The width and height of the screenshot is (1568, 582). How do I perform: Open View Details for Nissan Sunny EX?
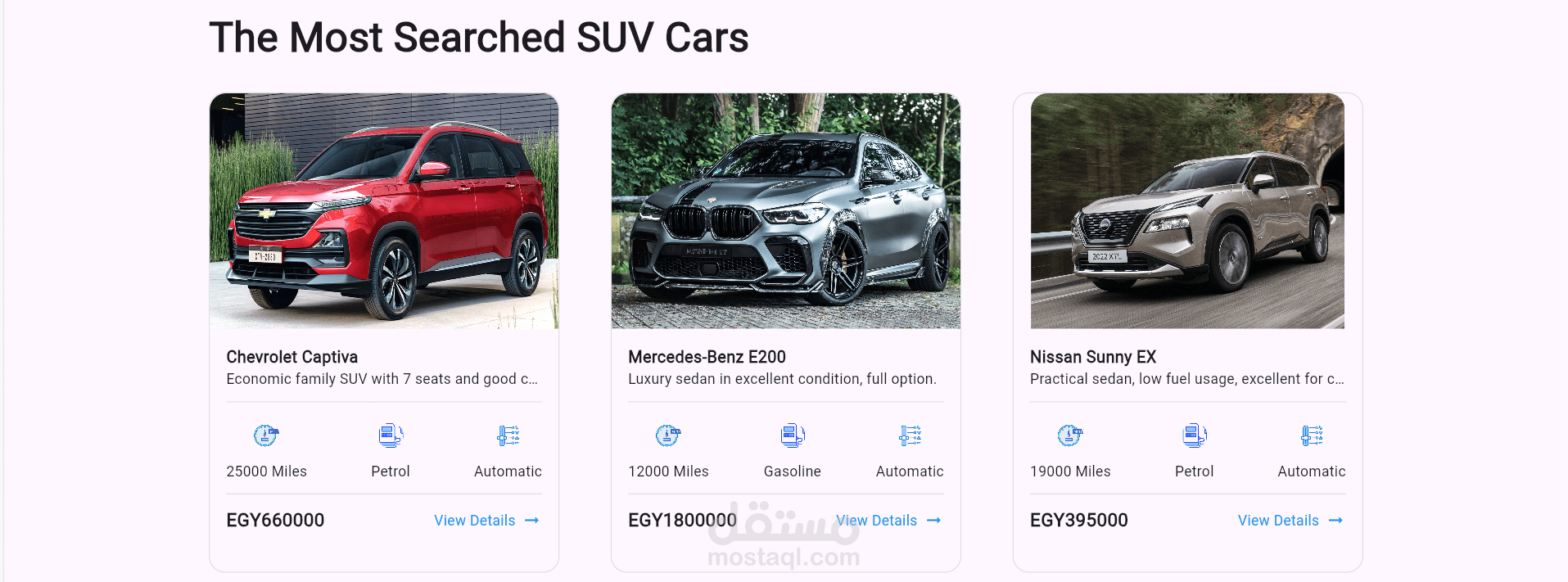tap(1290, 521)
